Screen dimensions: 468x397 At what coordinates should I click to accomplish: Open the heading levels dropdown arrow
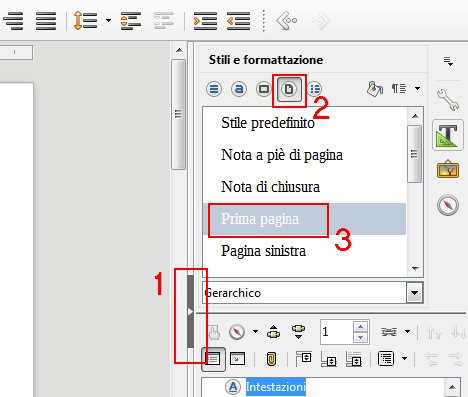pyautogui.click(x=404, y=359)
